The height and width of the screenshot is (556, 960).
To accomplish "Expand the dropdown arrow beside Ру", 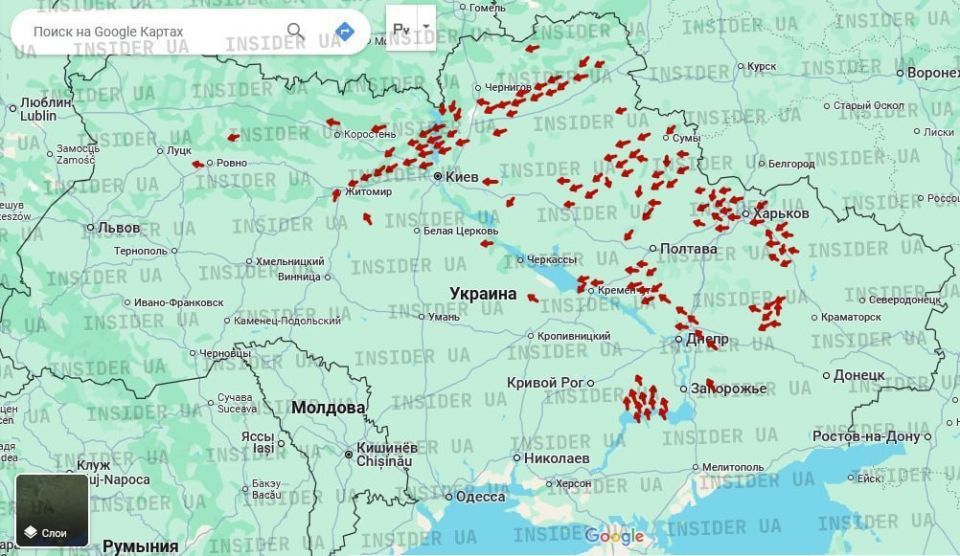I will 426,26.
